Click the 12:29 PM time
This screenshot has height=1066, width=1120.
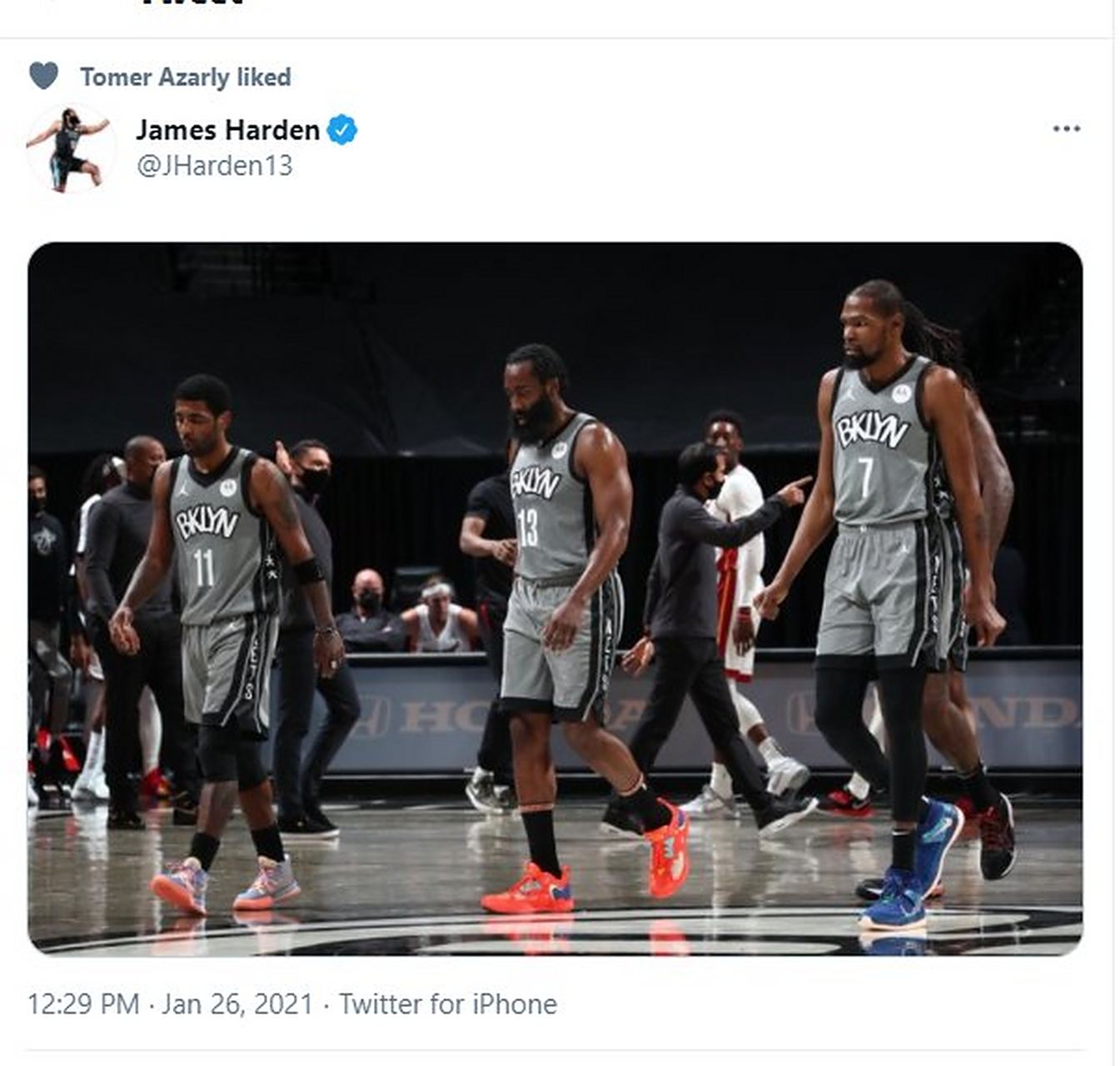[x=82, y=1004]
